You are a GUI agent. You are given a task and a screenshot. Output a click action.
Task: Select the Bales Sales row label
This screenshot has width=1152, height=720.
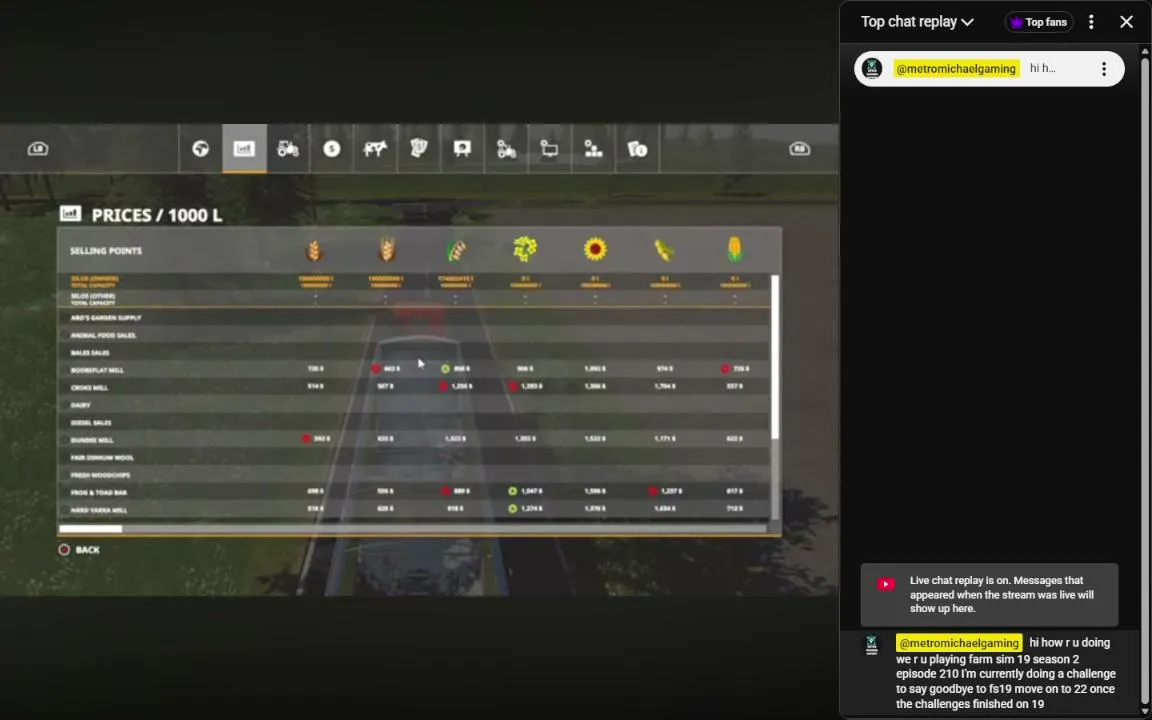pos(90,353)
